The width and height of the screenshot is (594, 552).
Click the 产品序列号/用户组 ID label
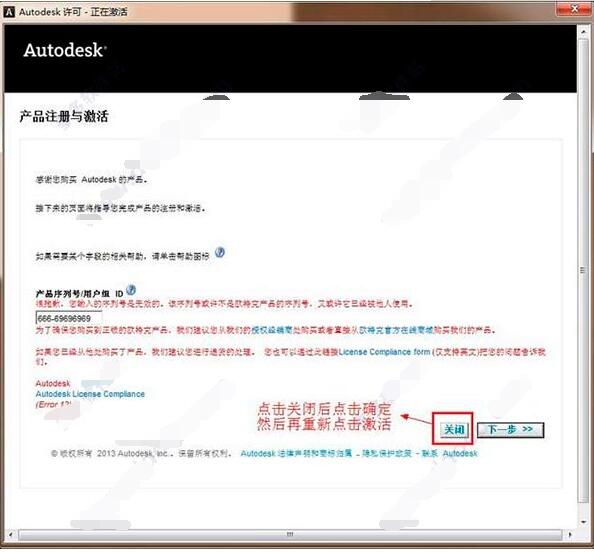point(80,294)
